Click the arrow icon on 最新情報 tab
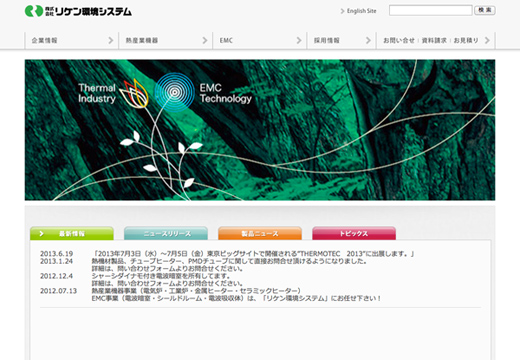The height and width of the screenshot is (360, 520). coord(42,233)
